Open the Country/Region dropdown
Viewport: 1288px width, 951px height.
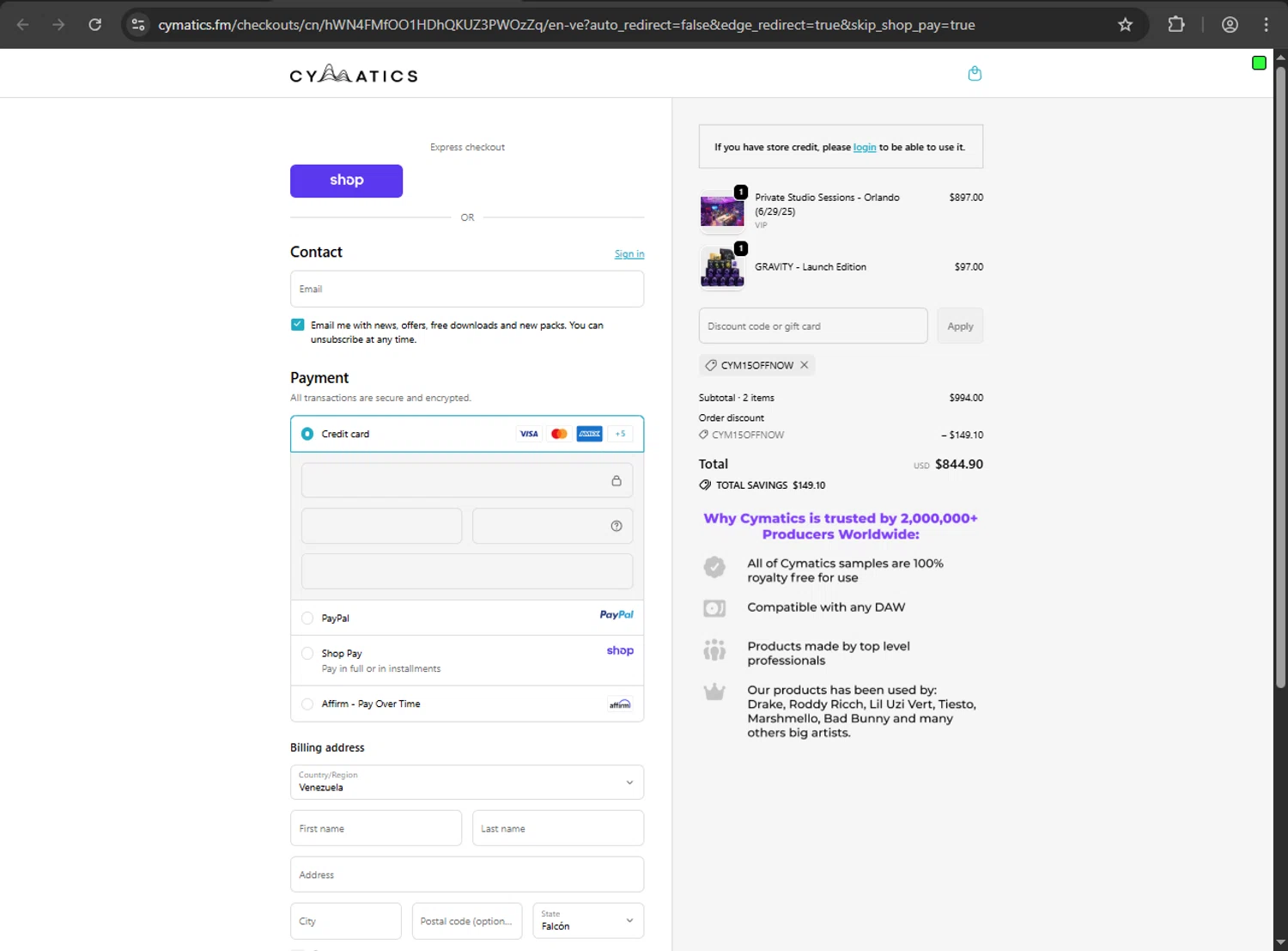(467, 782)
